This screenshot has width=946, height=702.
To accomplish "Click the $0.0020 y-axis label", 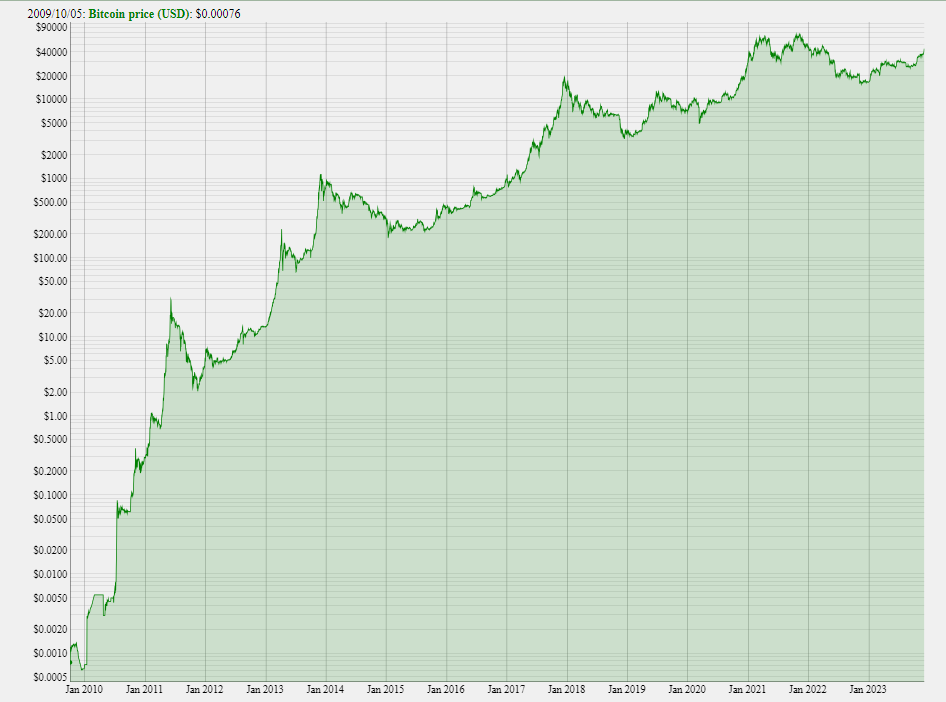I will point(50,630).
